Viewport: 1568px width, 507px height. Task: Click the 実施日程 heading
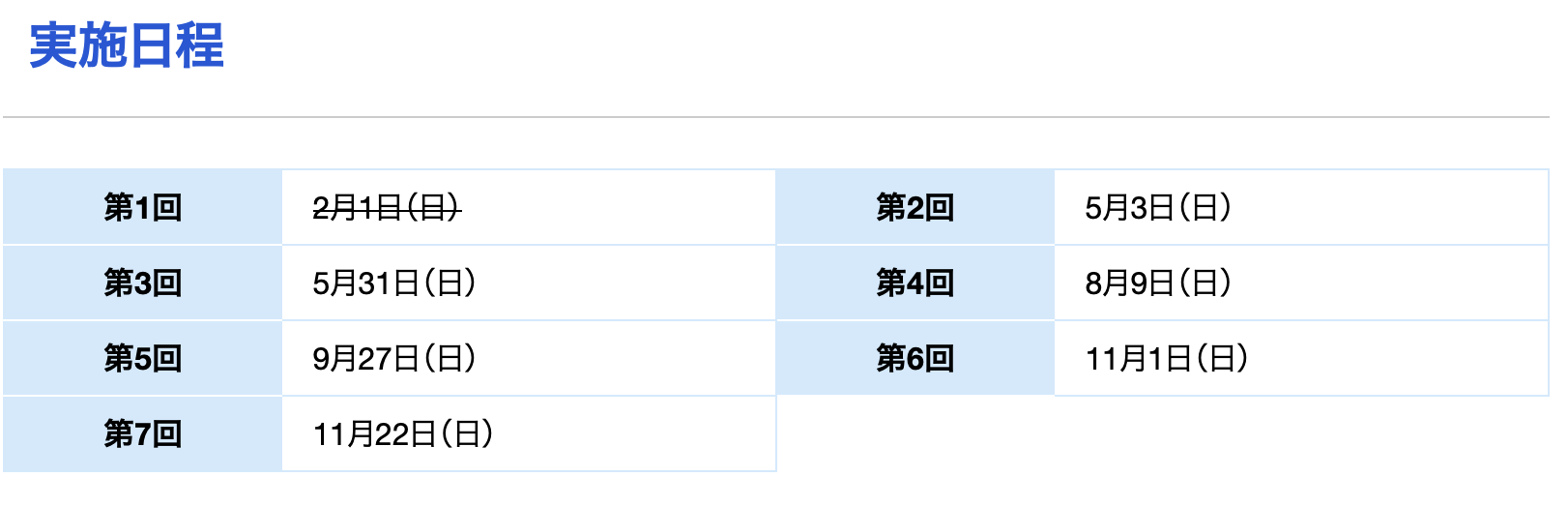point(127,45)
